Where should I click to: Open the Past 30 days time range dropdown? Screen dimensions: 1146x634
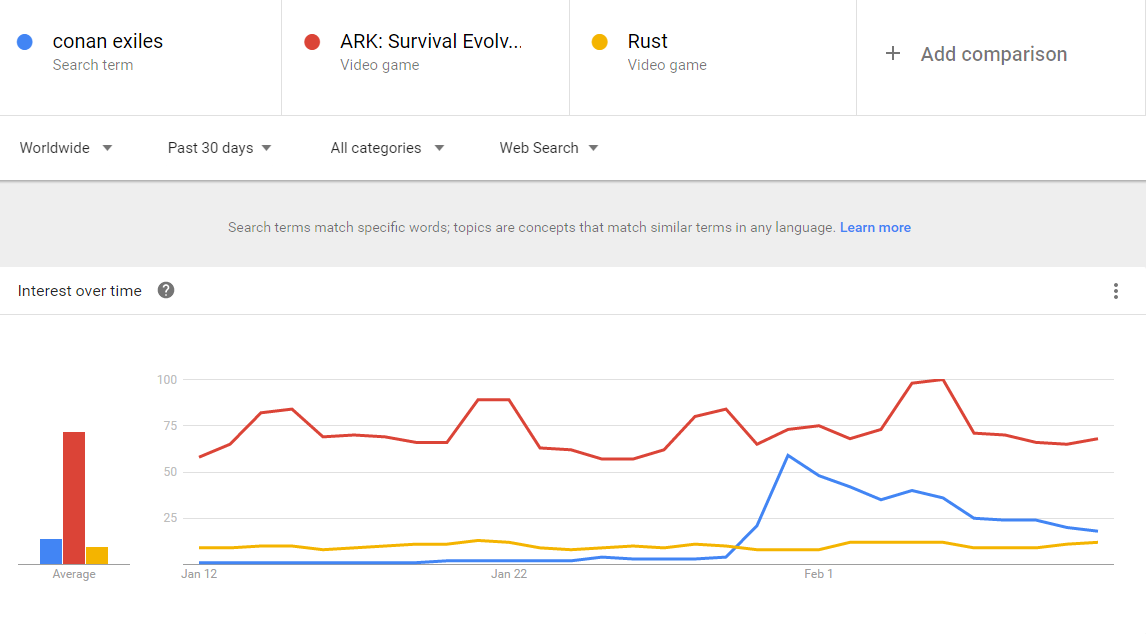[x=219, y=148]
